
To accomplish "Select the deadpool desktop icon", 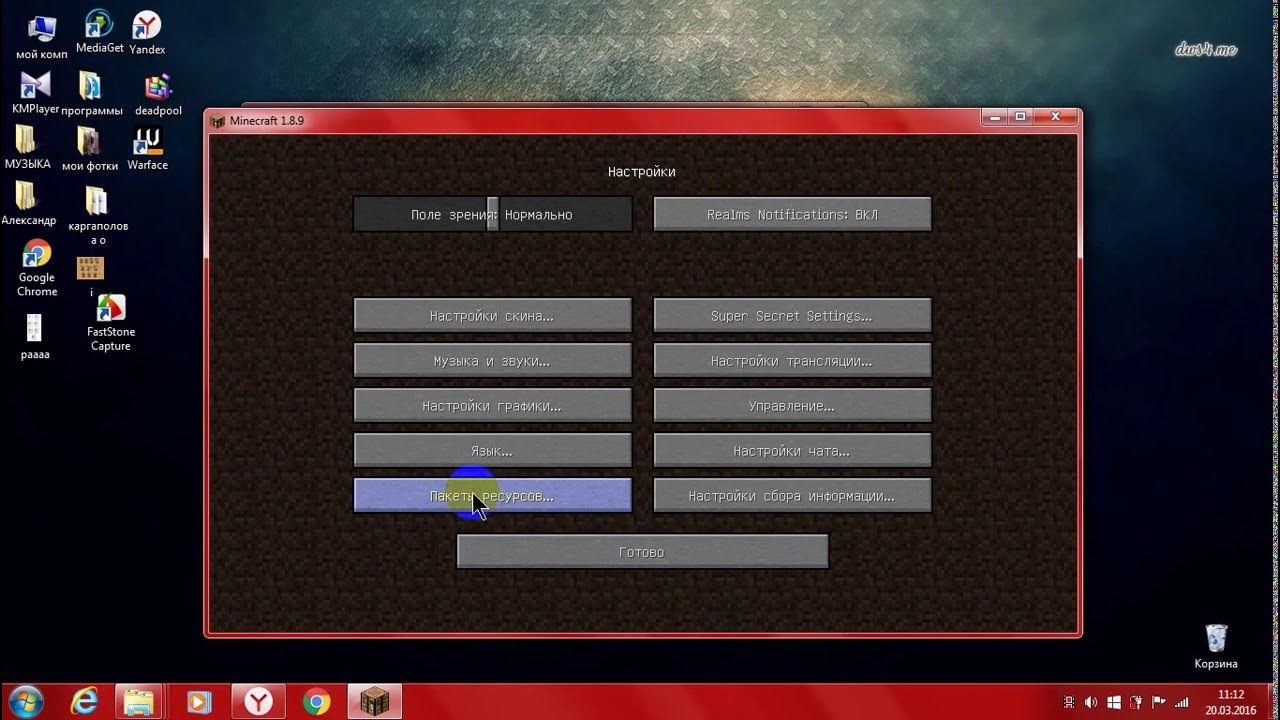I will coord(158,95).
